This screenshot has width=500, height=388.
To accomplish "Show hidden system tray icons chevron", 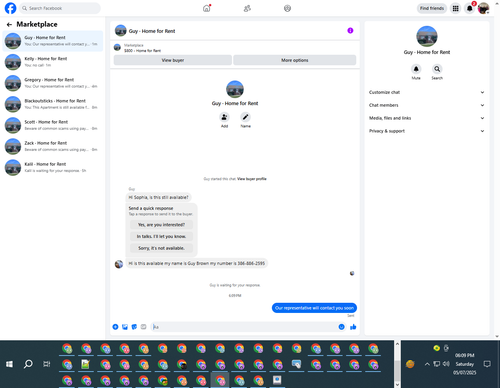I will point(427,364).
